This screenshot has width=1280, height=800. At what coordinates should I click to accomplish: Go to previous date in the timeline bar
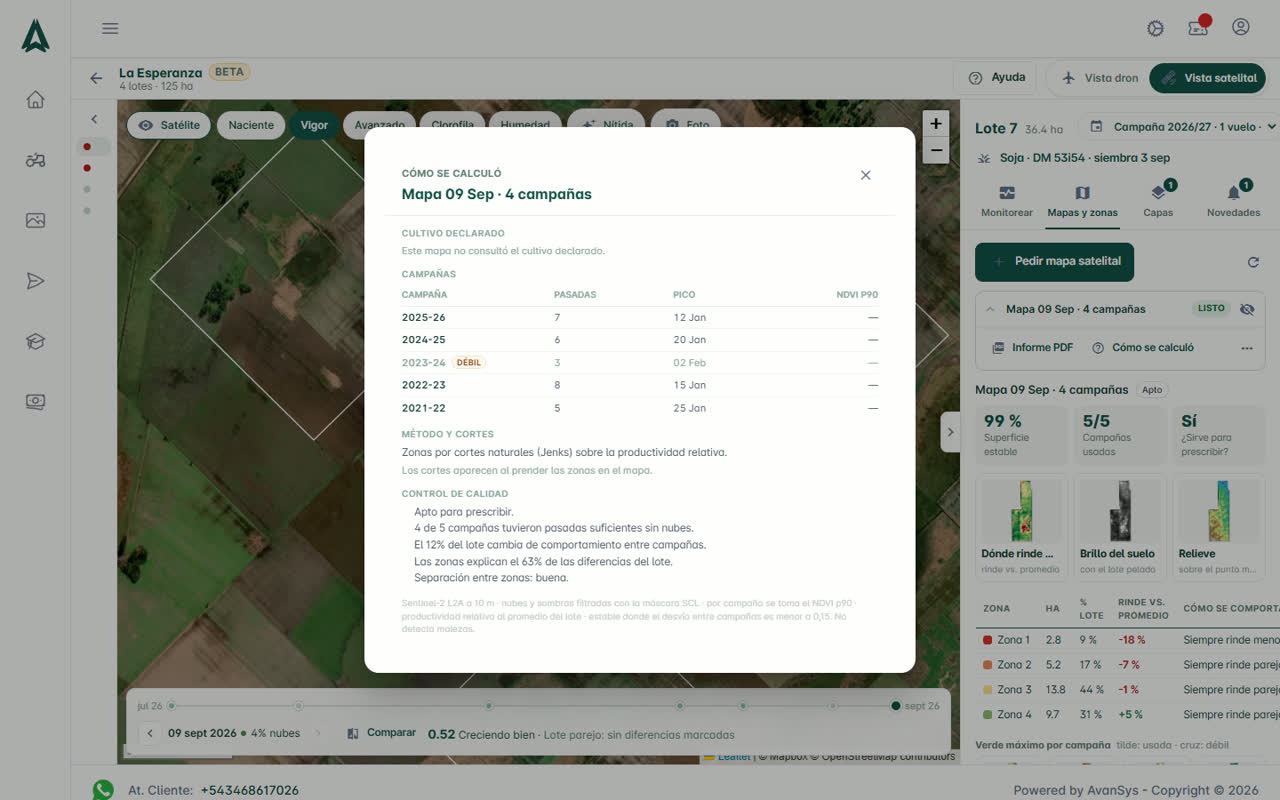pyautogui.click(x=150, y=733)
